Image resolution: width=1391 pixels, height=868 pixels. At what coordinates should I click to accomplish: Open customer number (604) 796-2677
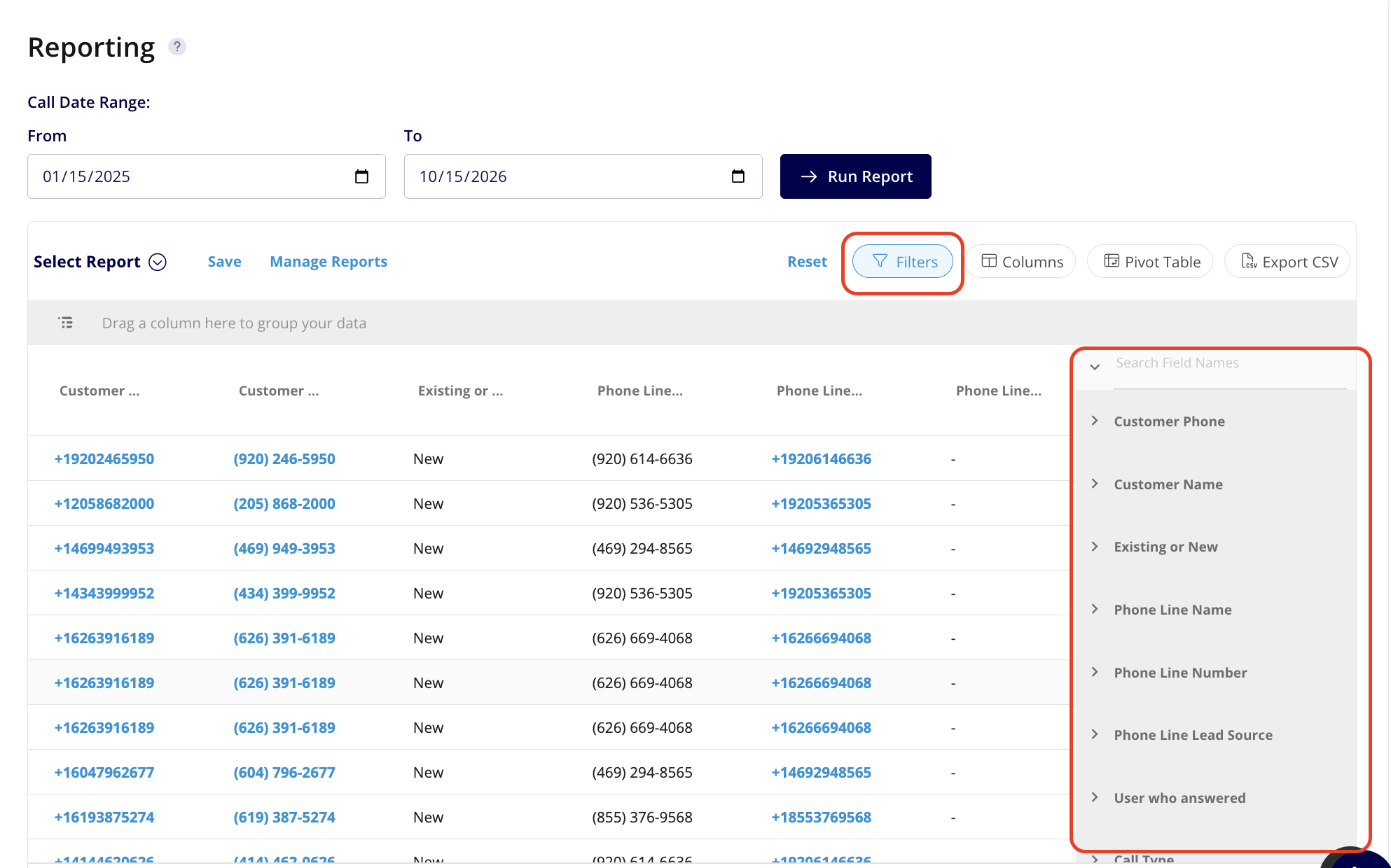point(284,773)
